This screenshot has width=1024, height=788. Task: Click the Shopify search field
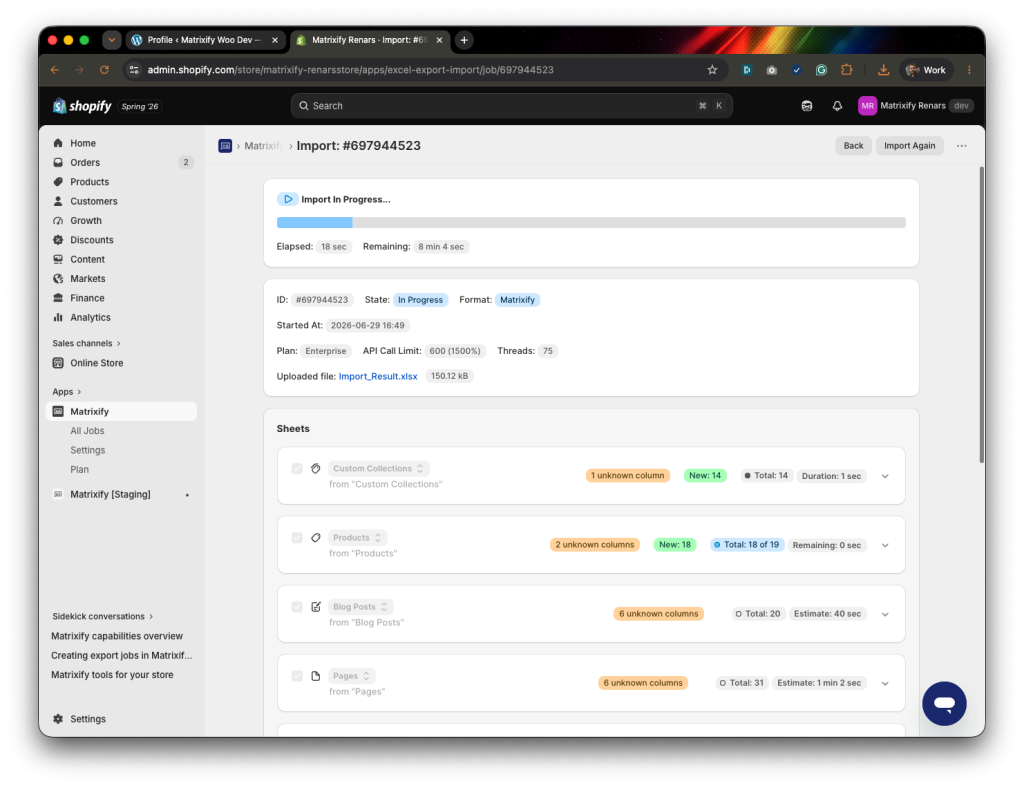click(511, 106)
